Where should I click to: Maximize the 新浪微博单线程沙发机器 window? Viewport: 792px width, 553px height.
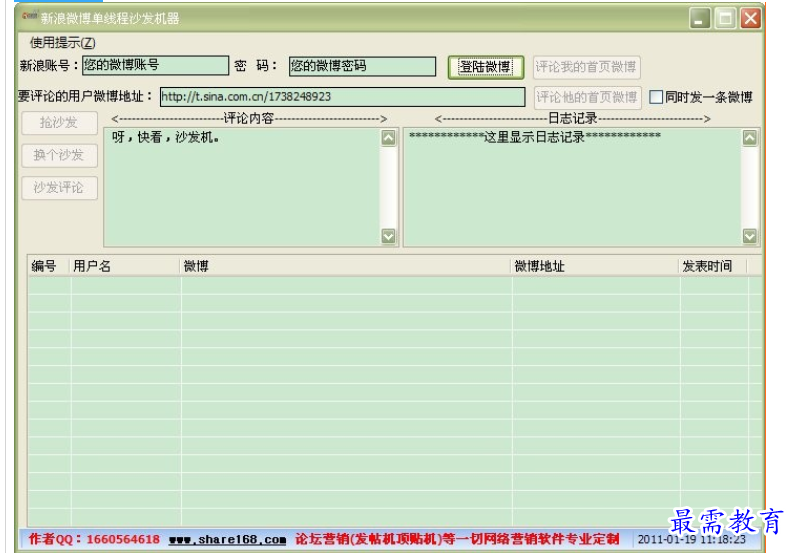(x=725, y=19)
